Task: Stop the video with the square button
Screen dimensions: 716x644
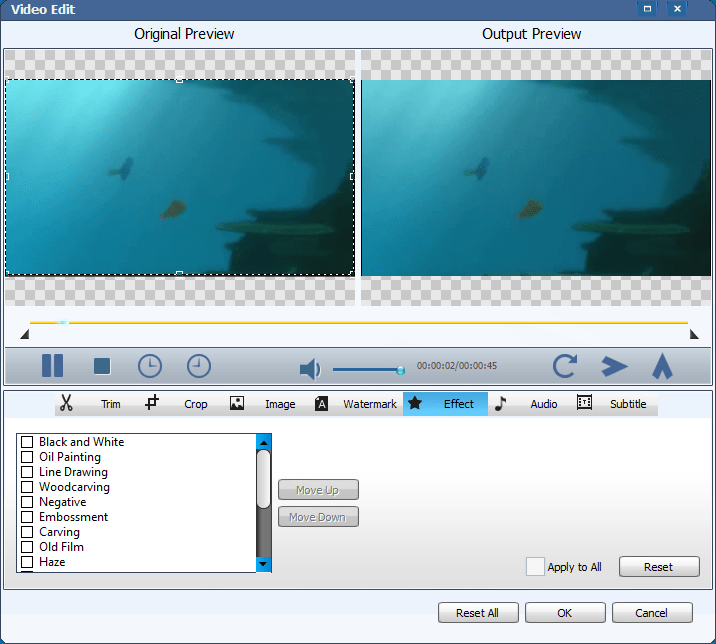Action: coord(102,366)
